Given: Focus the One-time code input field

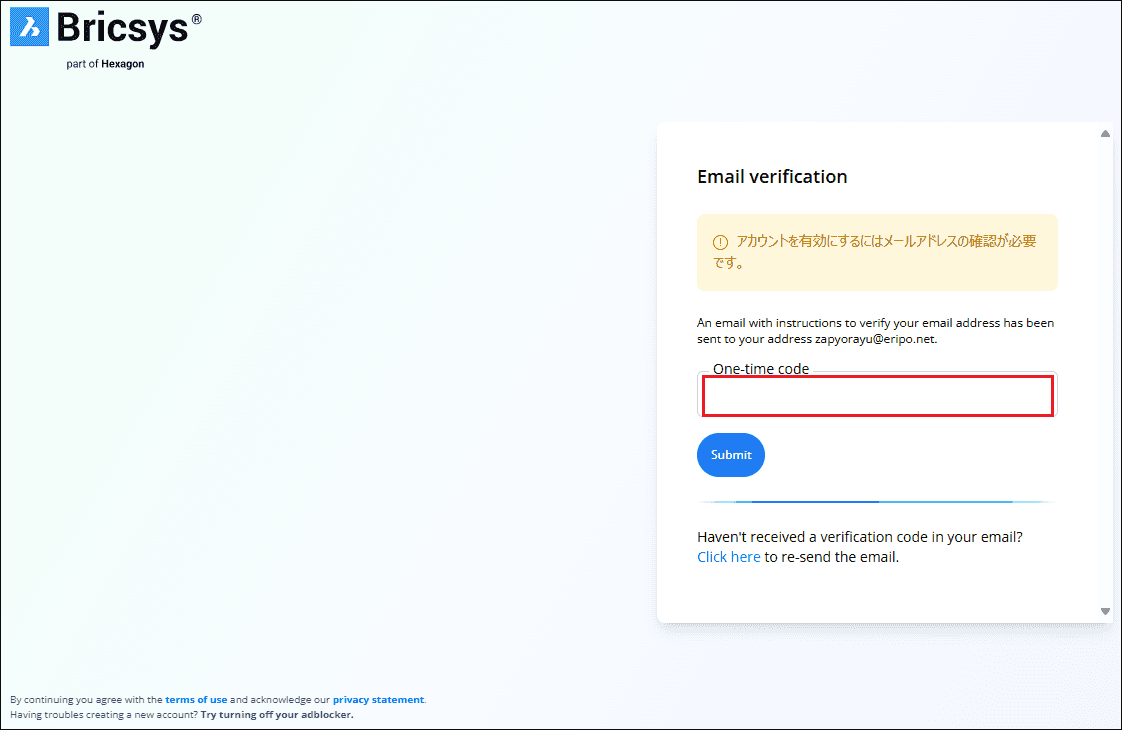Looking at the screenshot, I should pos(877,396).
